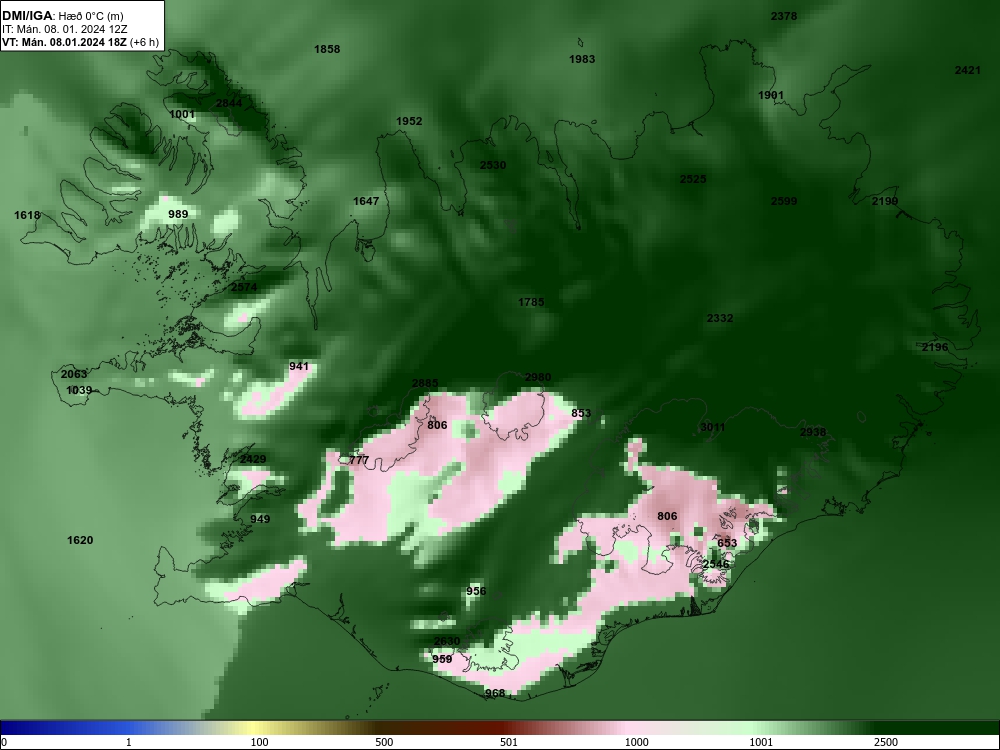Click the value 989

point(178,214)
